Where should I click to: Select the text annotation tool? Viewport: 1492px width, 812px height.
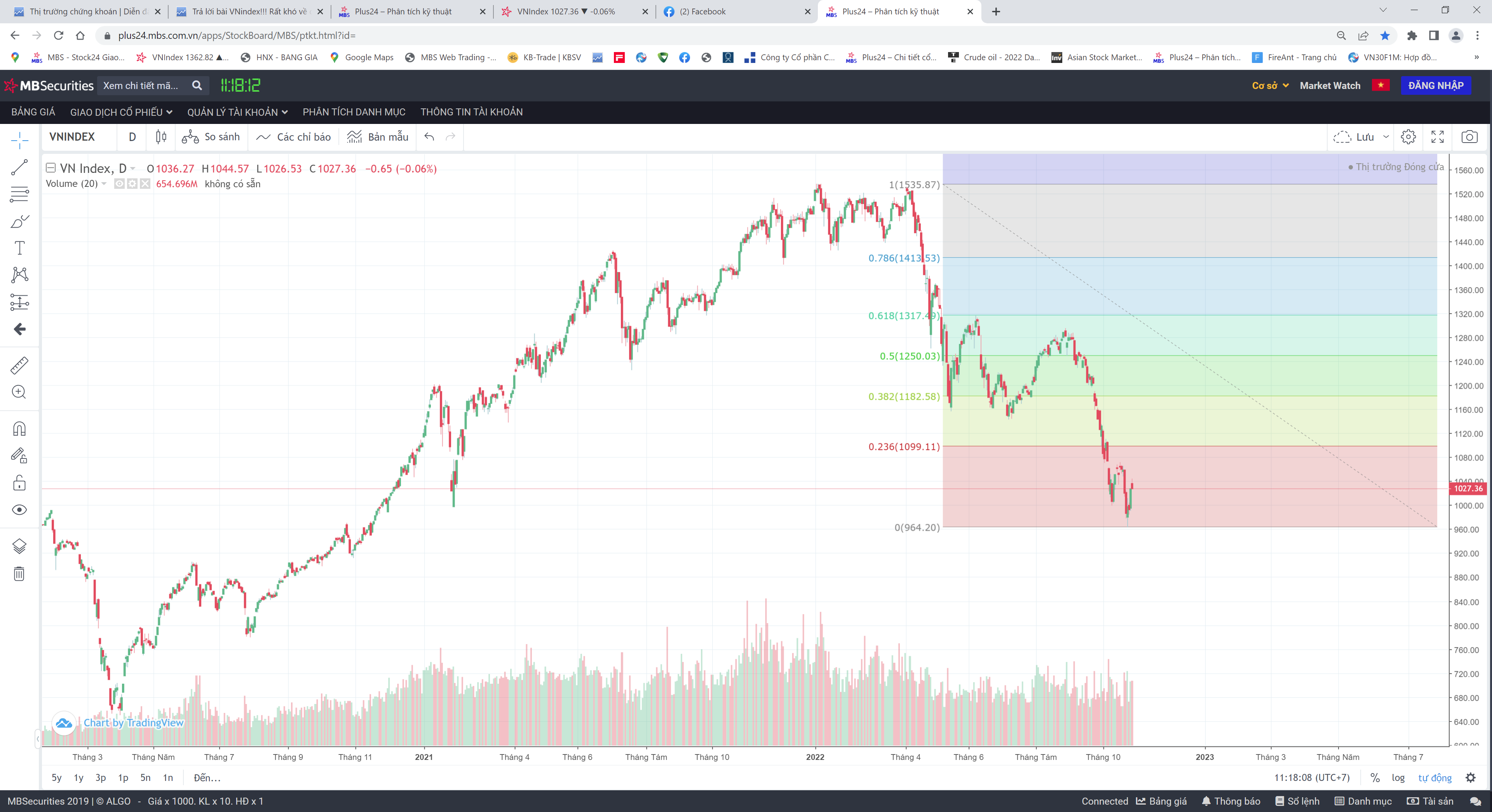coord(19,248)
